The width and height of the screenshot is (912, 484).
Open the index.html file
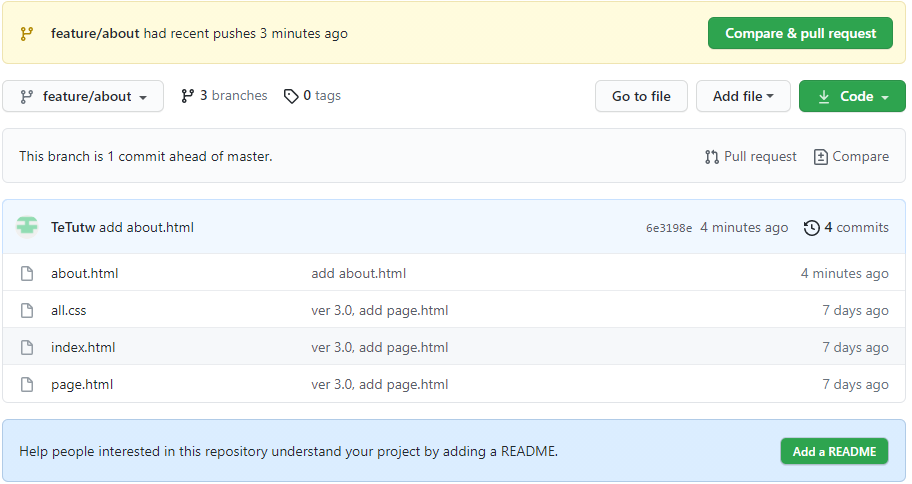click(x=83, y=347)
